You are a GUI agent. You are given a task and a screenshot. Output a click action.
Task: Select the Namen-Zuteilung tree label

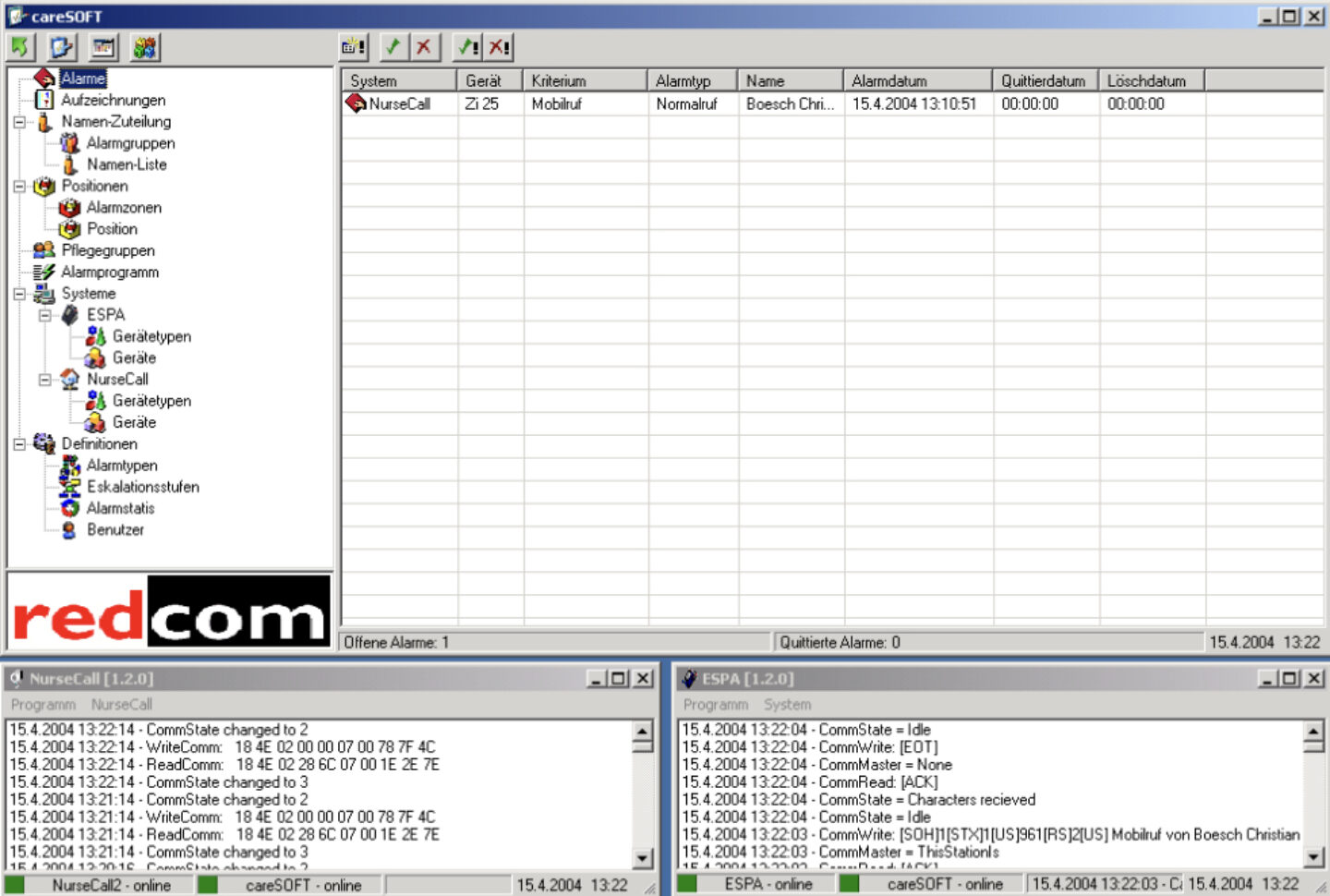coord(116,121)
